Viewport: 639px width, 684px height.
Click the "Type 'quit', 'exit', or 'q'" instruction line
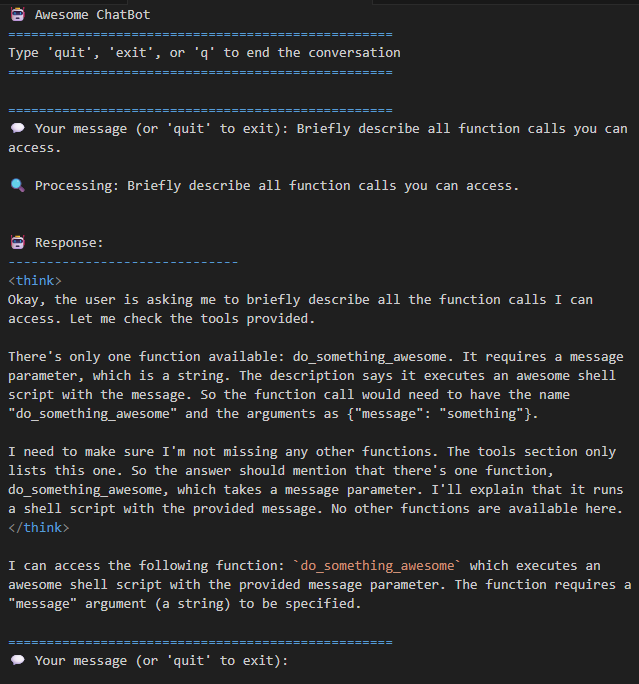204,52
